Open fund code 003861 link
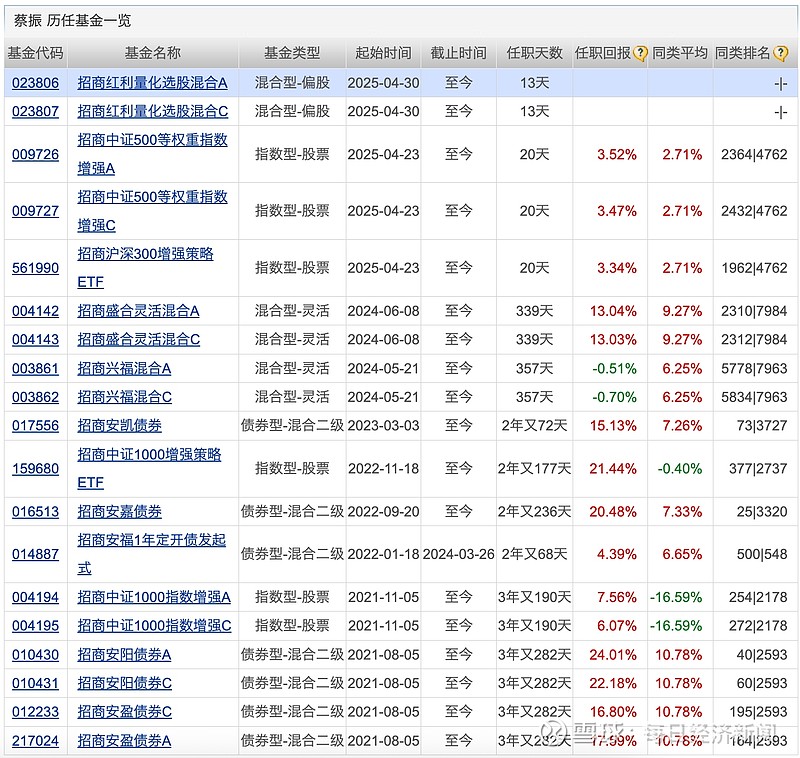800x758 pixels. (35, 369)
